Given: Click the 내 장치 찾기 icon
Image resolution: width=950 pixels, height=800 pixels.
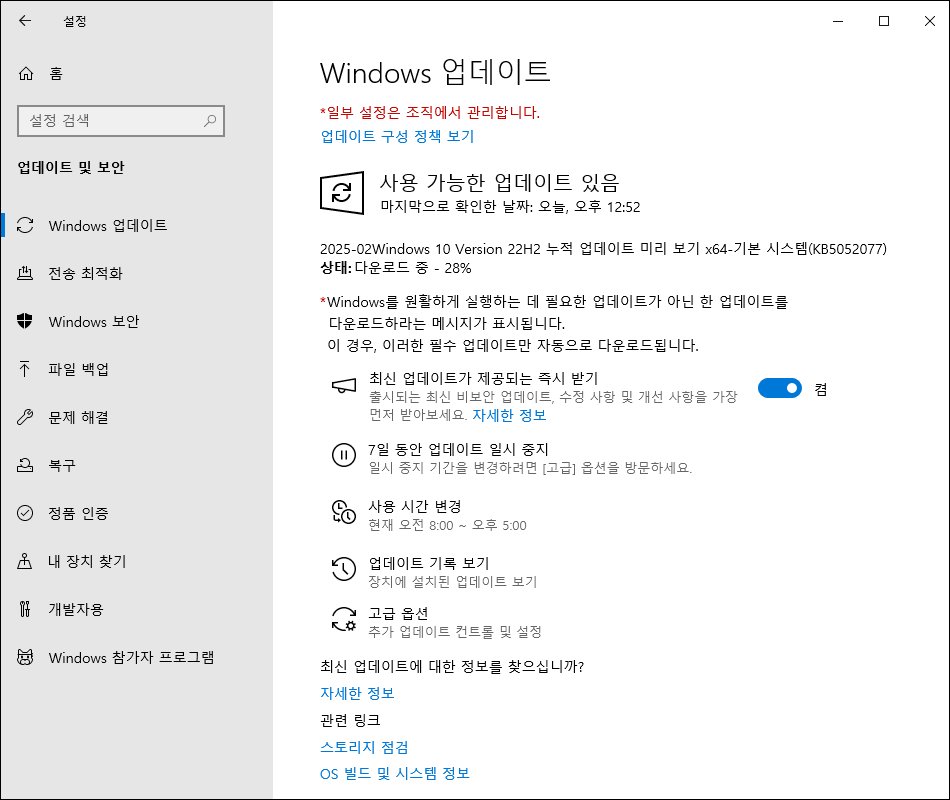Looking at the screenshot, I should [25, 561].
